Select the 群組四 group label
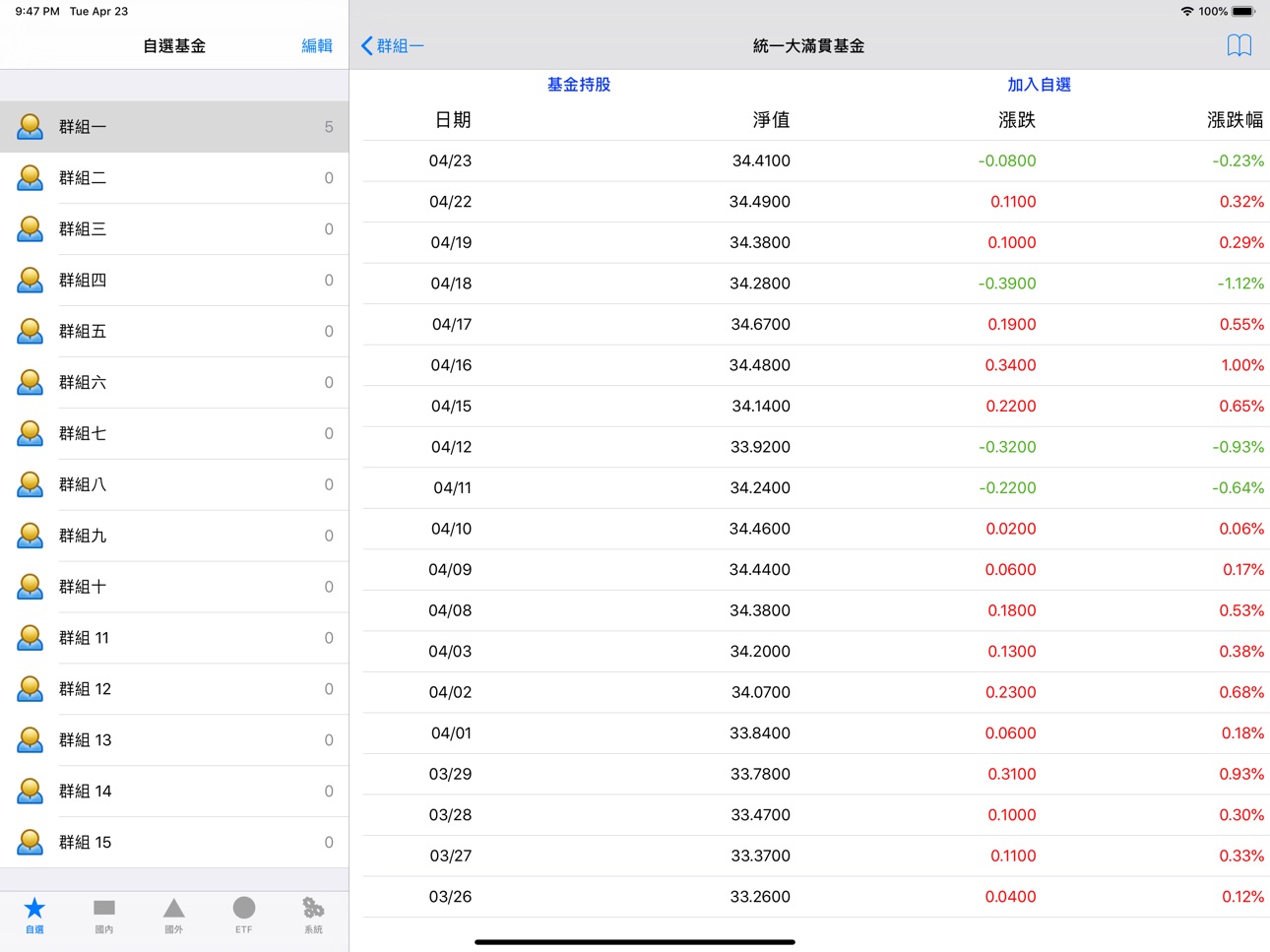The height and width of the screenshot is (952, 1270). 83,281
